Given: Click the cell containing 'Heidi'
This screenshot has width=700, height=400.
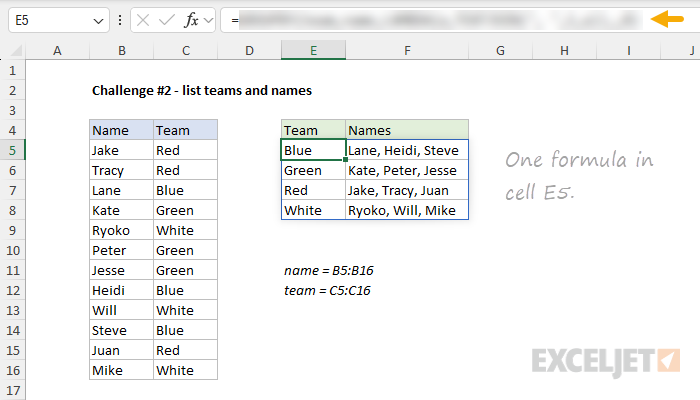Looking at the screenshot, I should [x=121, y=291].
